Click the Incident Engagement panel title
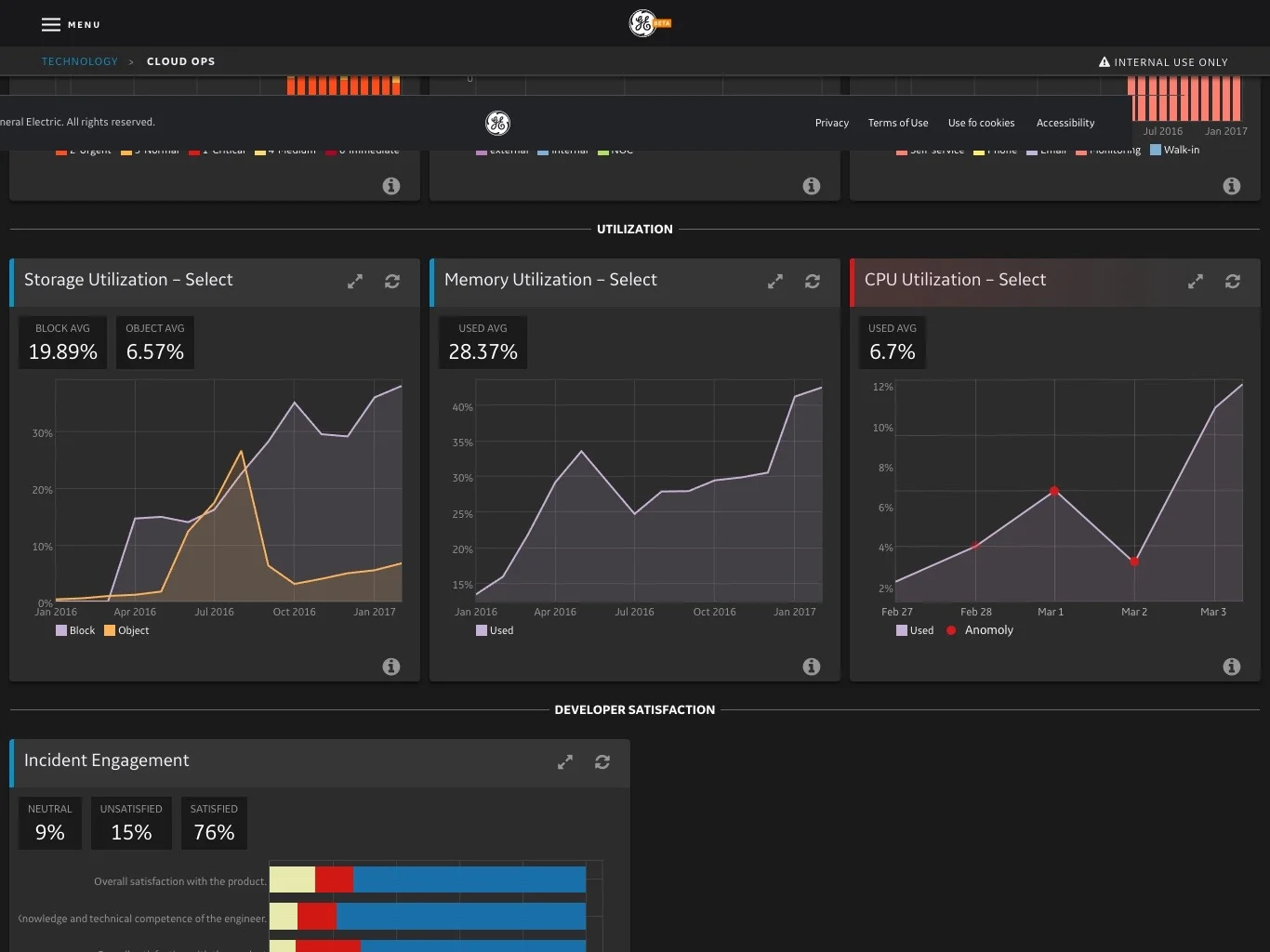This screenshot has height=952, width=1270. (107, 760)
